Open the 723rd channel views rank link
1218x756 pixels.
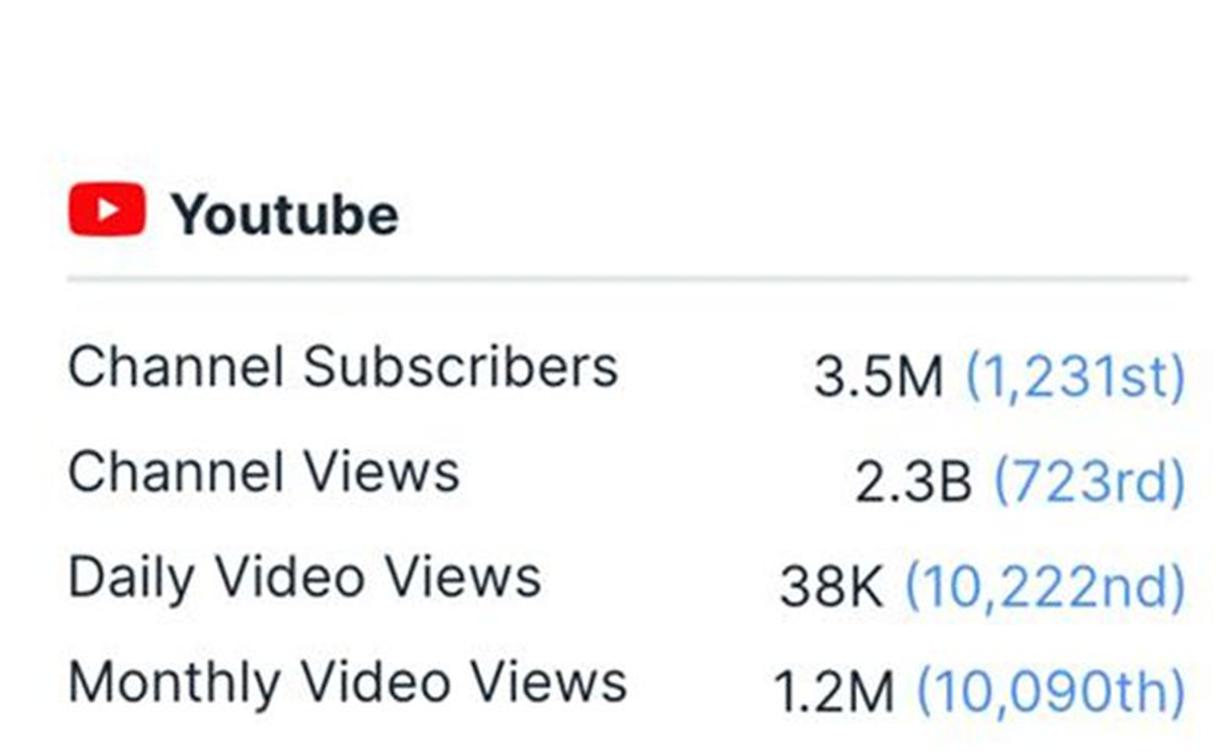(x=1089, y=483)
